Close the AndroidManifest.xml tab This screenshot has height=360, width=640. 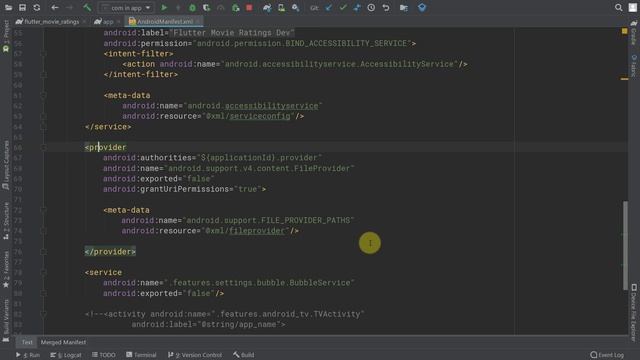tap(198, 22)
